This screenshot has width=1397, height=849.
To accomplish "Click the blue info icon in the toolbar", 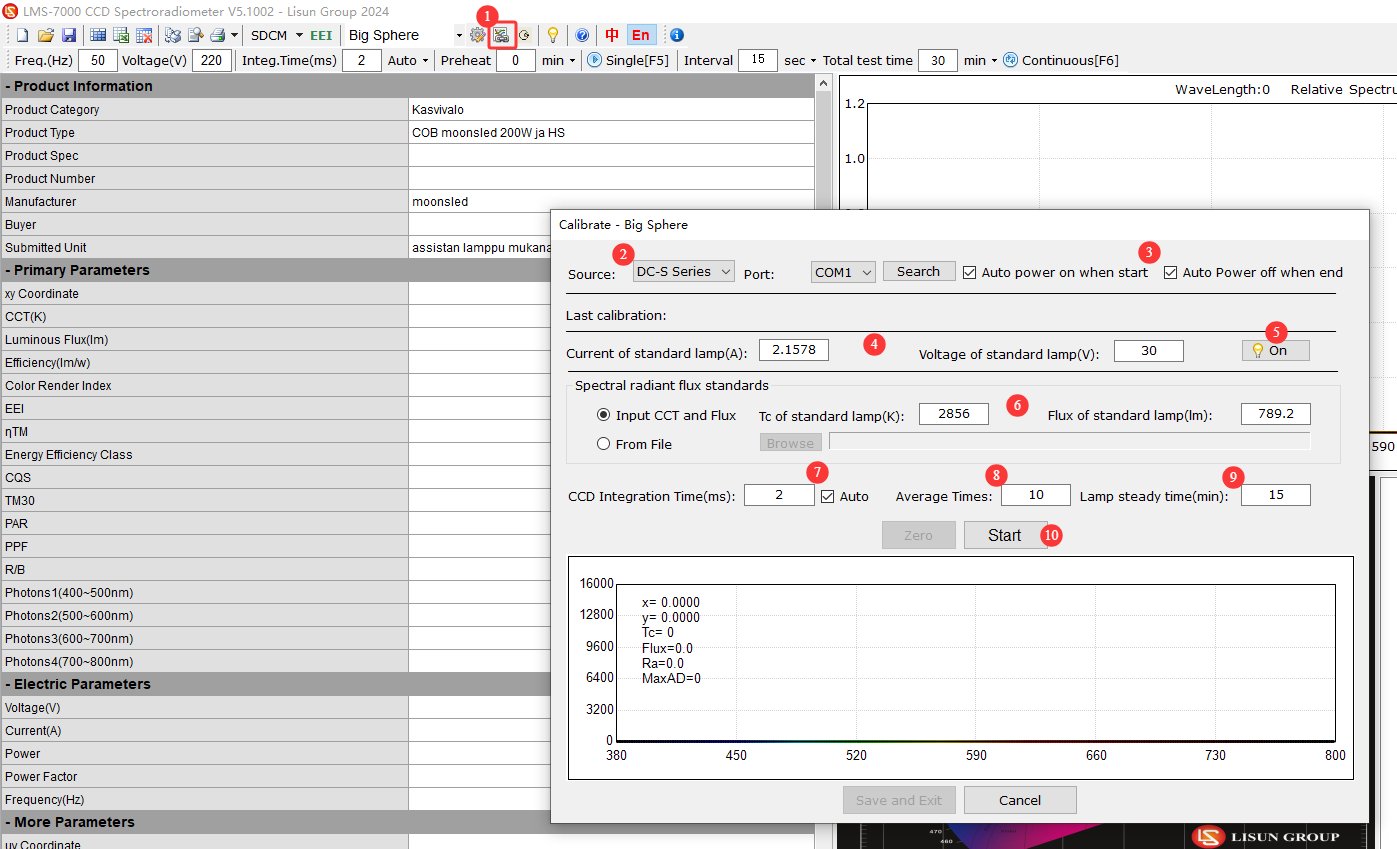I will [x=677, y=35].
